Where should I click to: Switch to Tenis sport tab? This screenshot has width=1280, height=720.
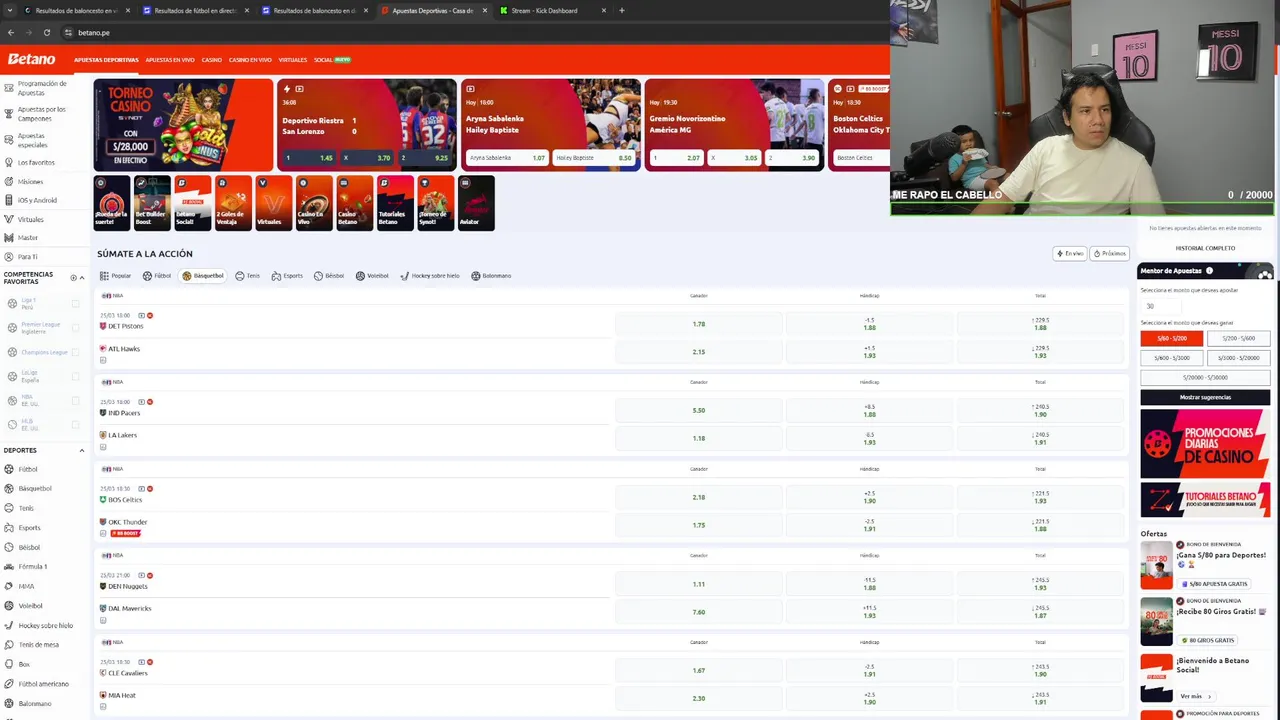point(247,276)
